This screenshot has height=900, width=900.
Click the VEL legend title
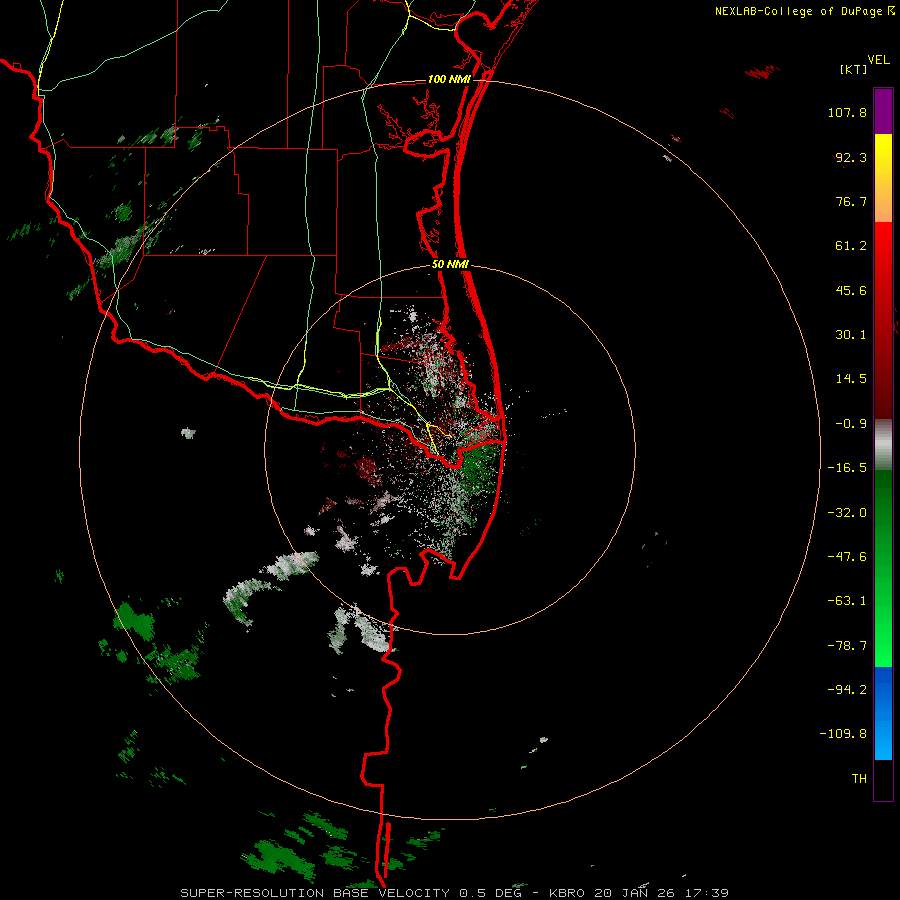tap(878, 60)
